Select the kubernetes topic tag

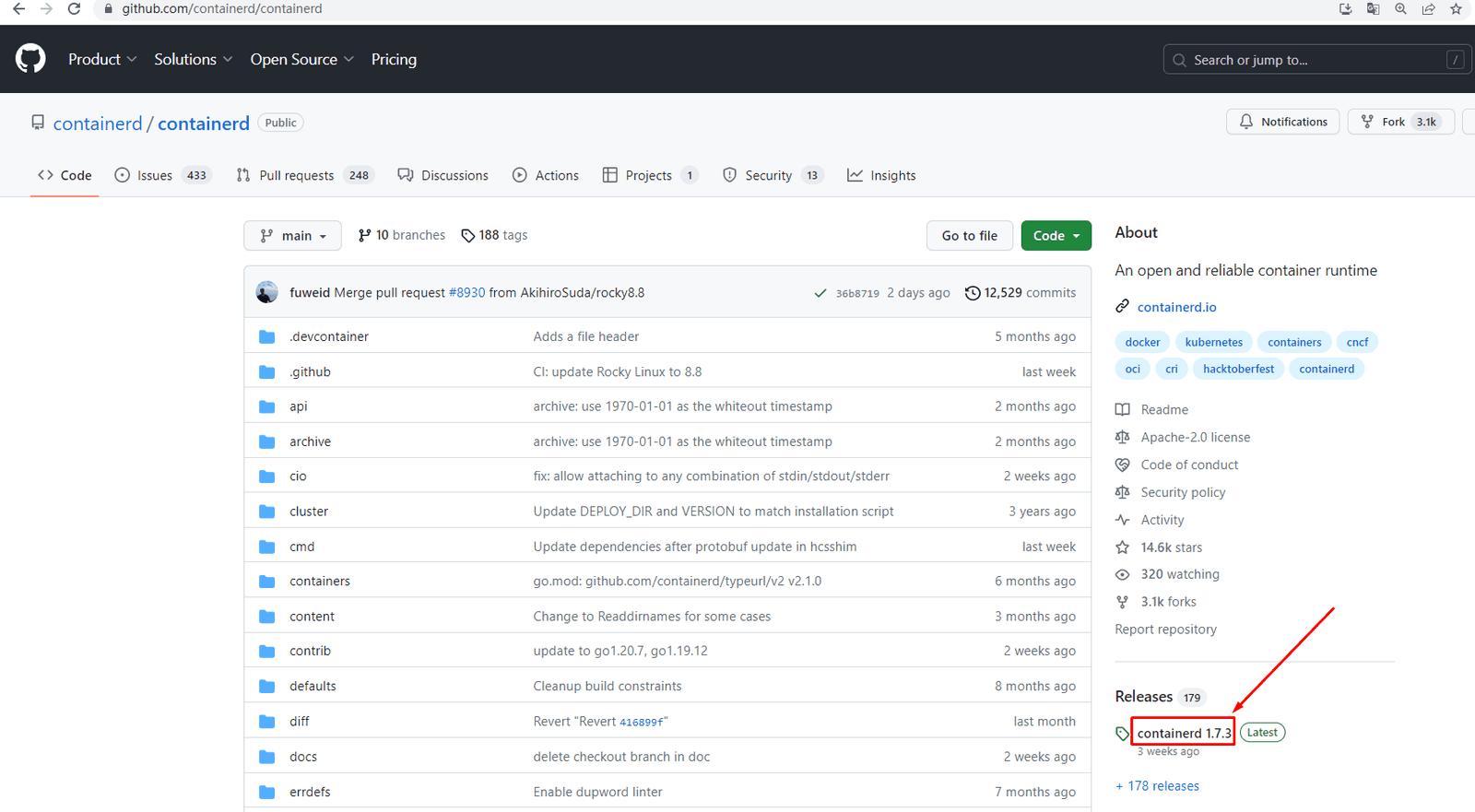pos(1214,342)
